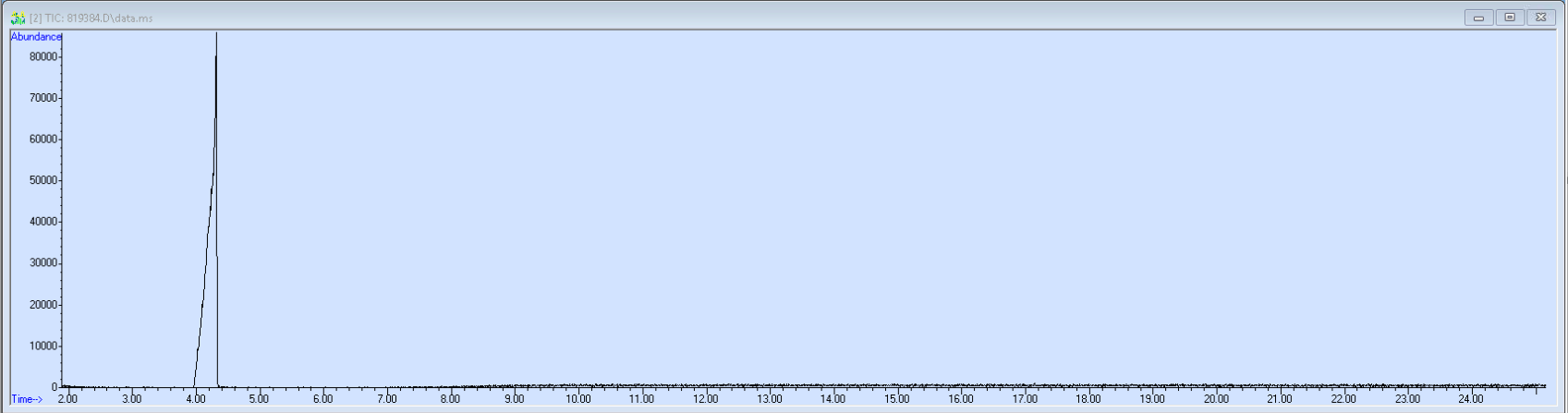The width and height of the screenshot is (1568, 413).
Task: Click the 12.00 time tick label
Action: tap(706, 399)
